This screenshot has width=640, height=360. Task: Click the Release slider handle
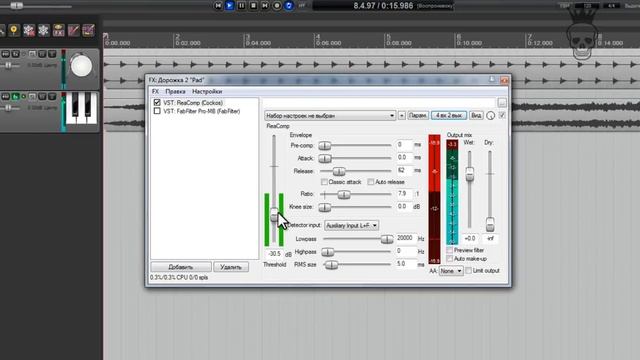point(339,171)
